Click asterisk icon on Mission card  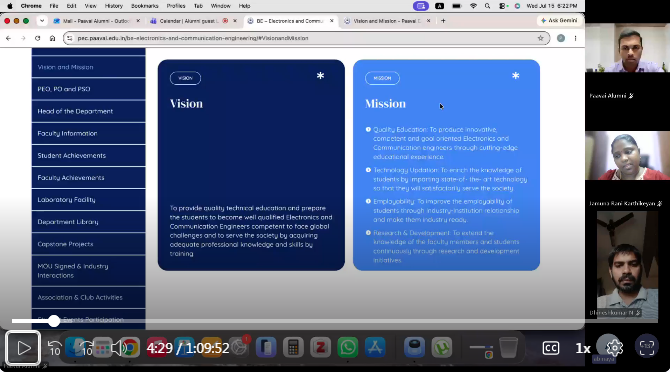pyautogui.click(x=516, y=76)
